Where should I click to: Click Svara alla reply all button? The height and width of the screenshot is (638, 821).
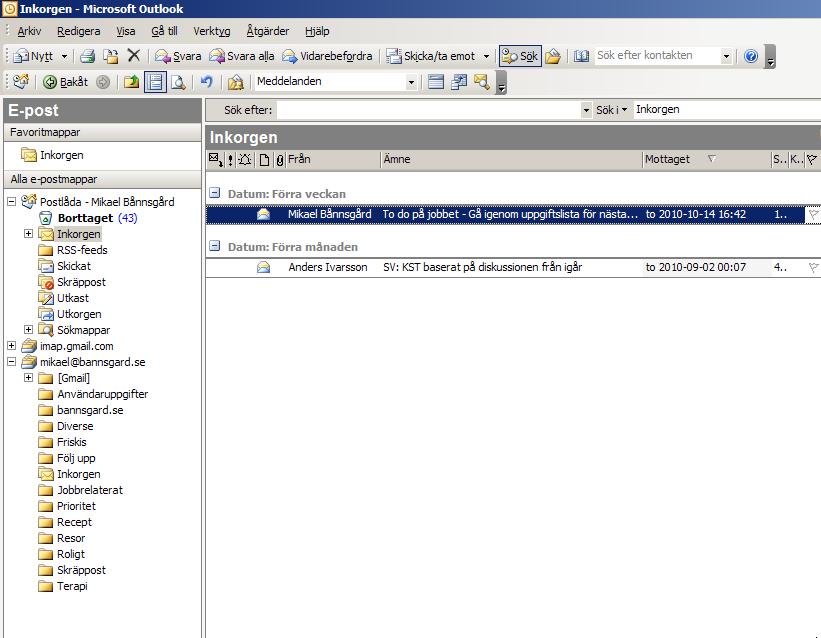(x=241, y=56)
